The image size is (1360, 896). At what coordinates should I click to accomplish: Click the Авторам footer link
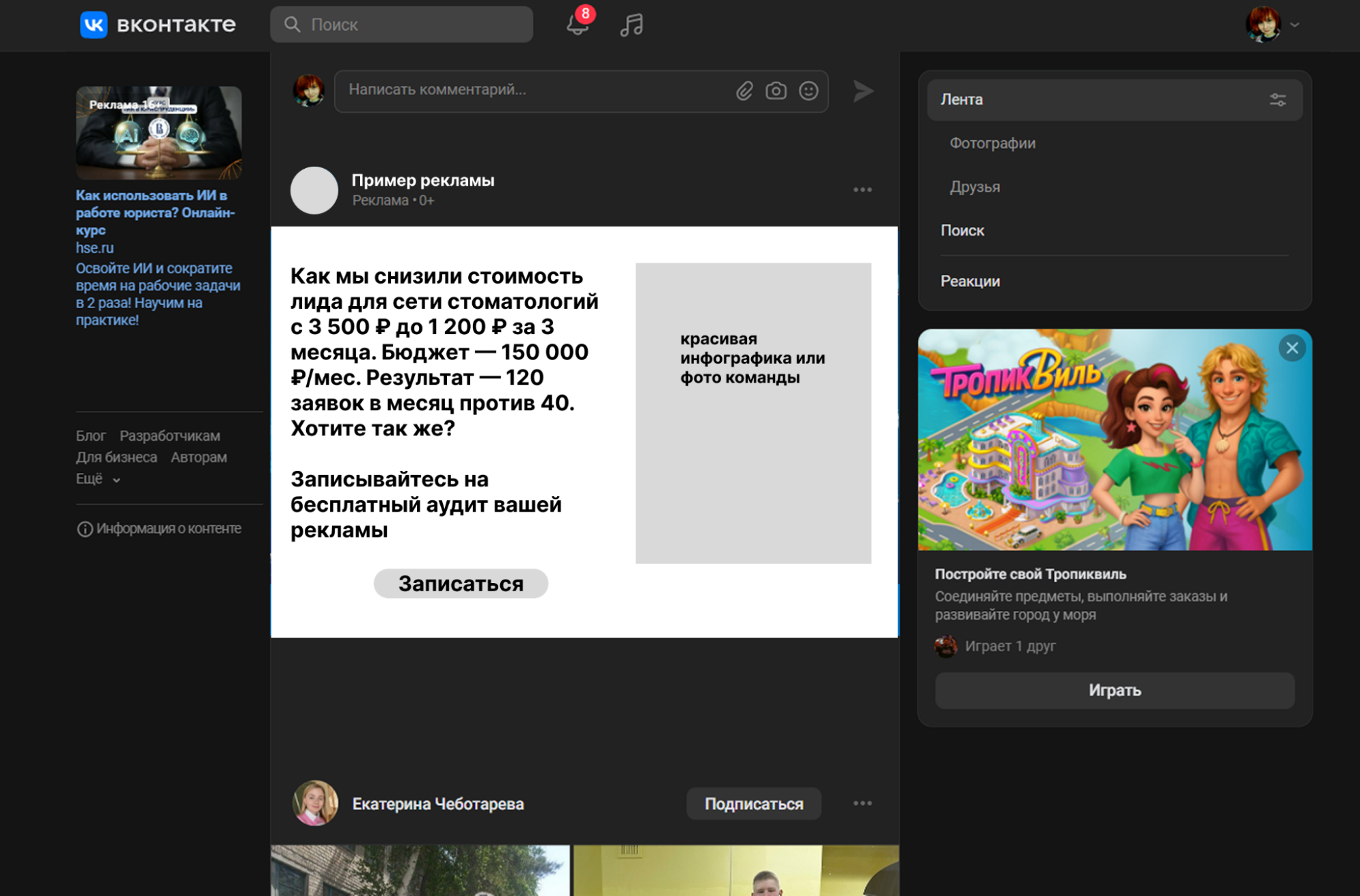click(199, 457)
